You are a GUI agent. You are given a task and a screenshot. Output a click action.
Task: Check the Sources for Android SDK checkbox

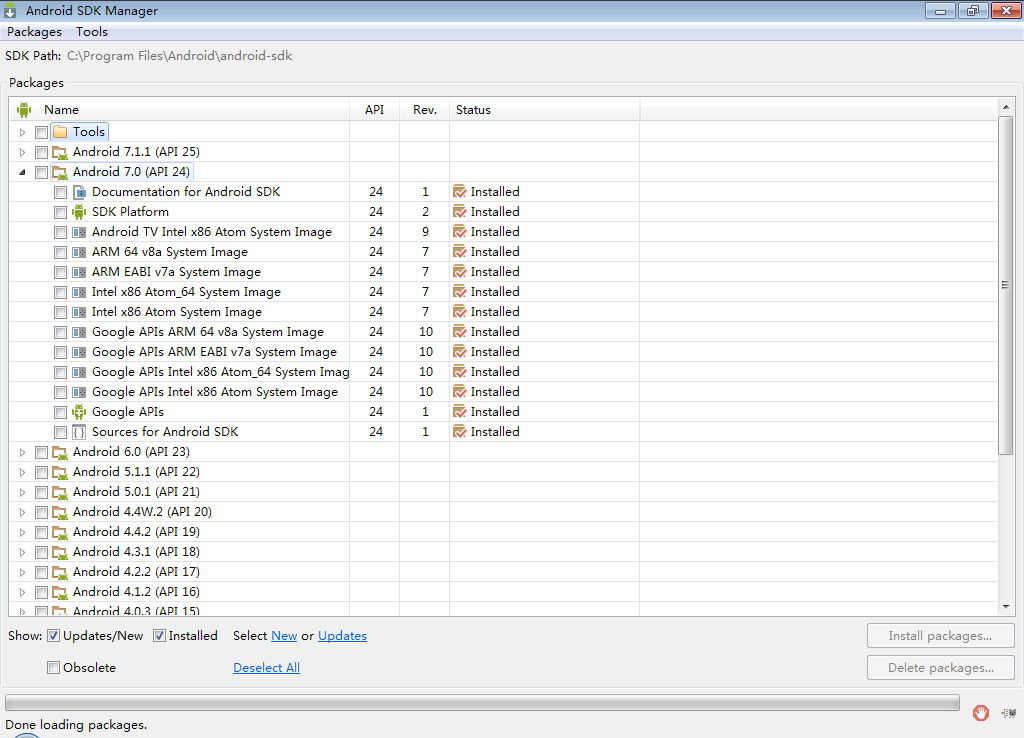click(60, 432)
